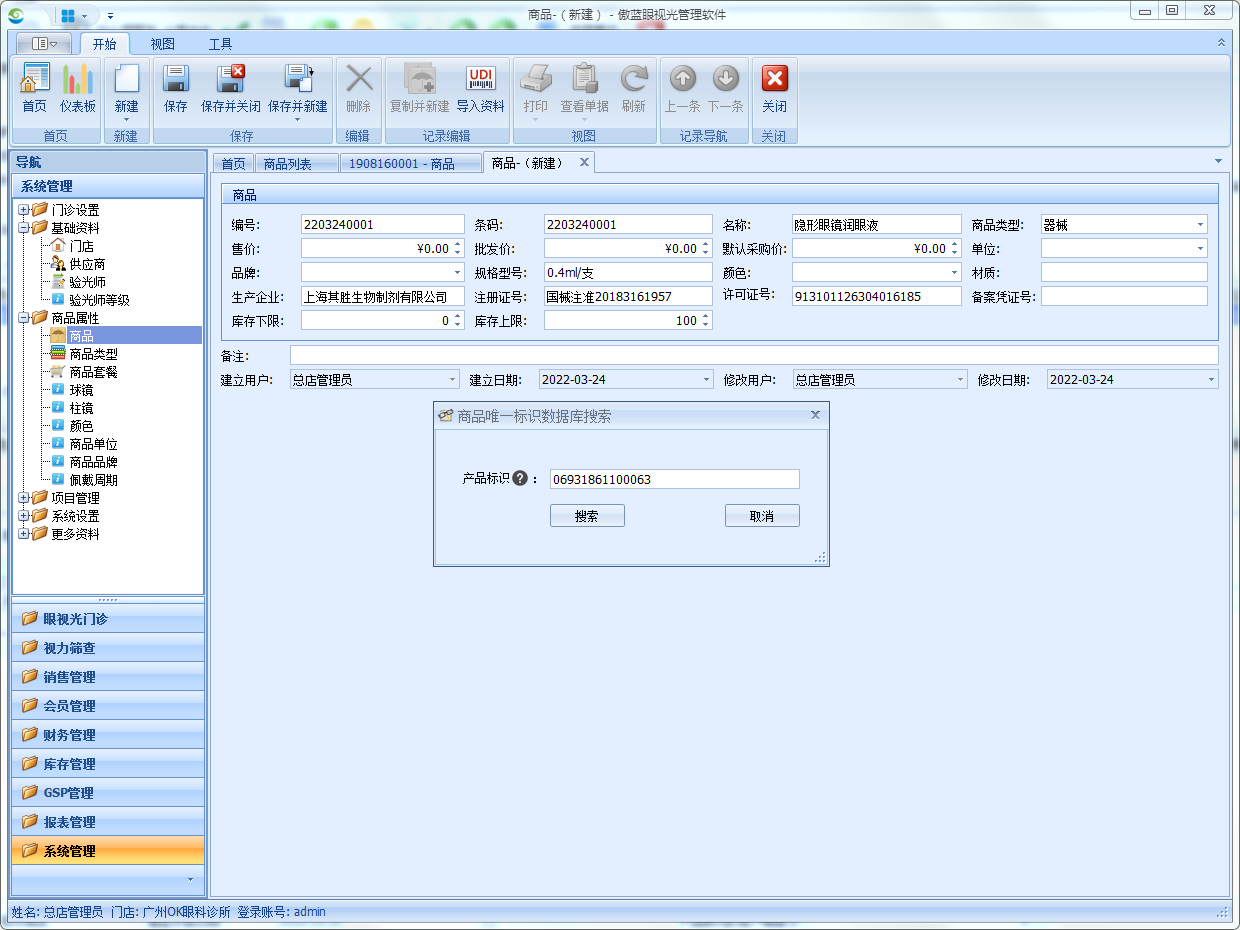Select 商品套餐 in navigation tree

(93, 372)
